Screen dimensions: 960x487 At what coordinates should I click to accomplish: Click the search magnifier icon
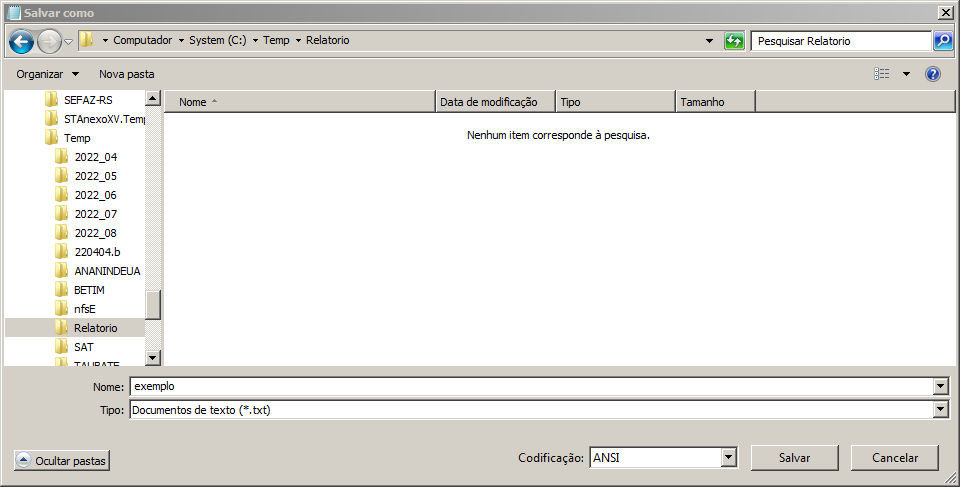click(943, 41)
